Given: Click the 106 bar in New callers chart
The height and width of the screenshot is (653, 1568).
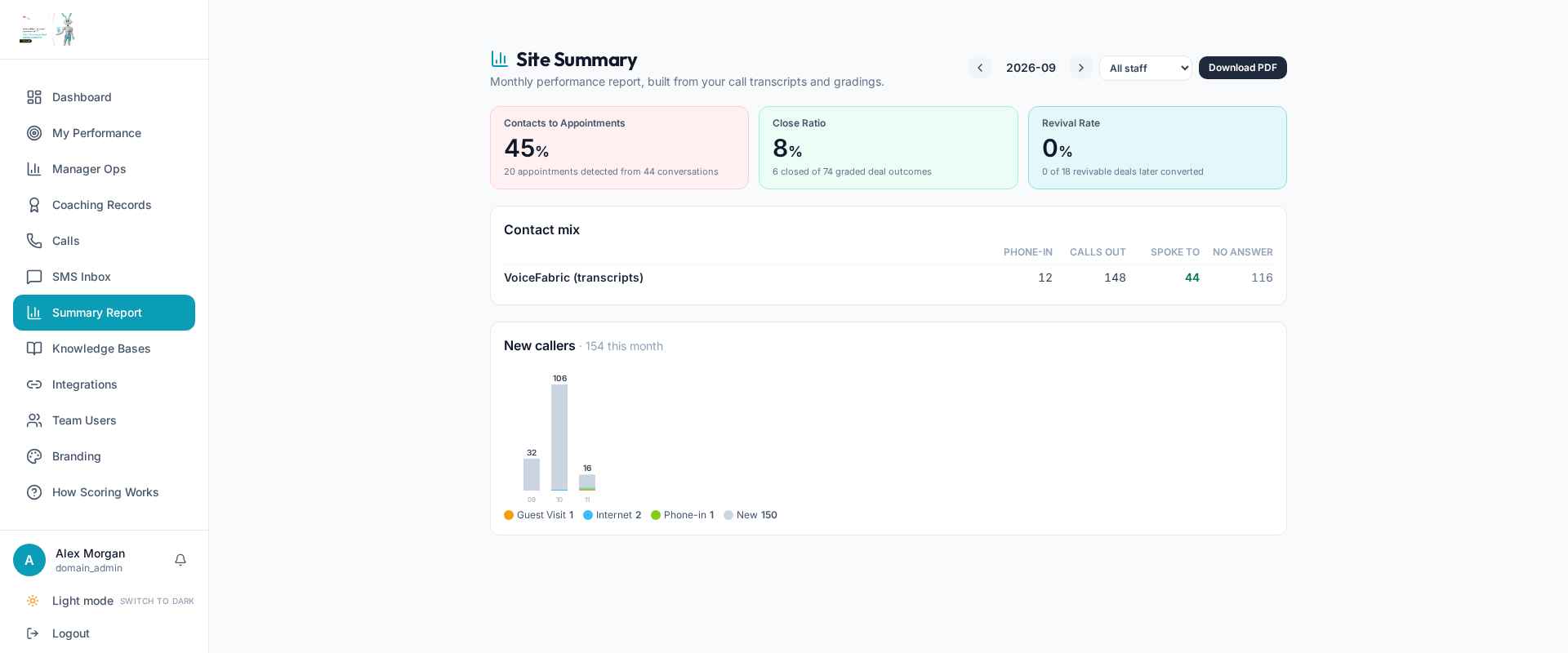Looking at the screenshot, I should 559,438.
